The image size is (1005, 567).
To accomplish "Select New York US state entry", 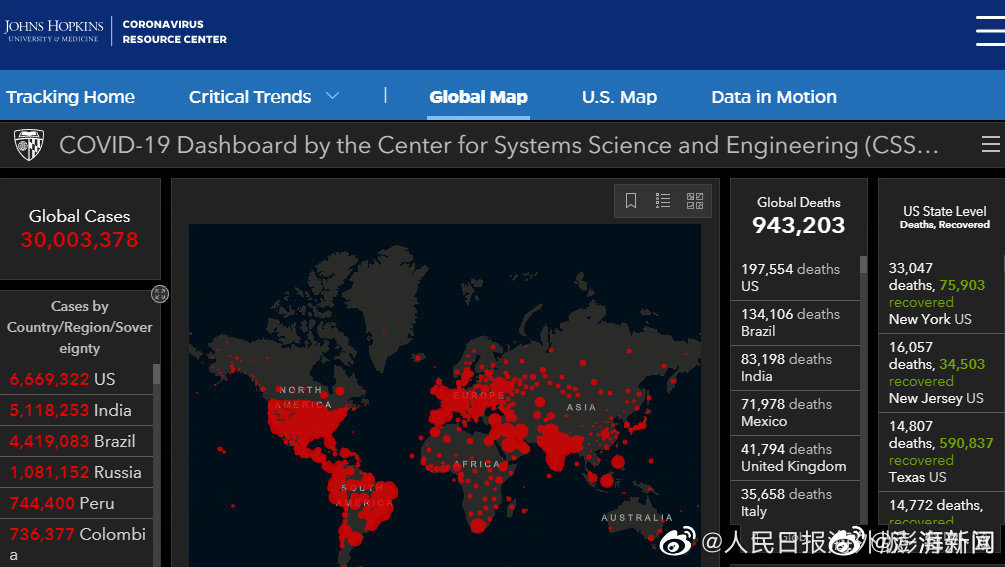I will 942,293.
